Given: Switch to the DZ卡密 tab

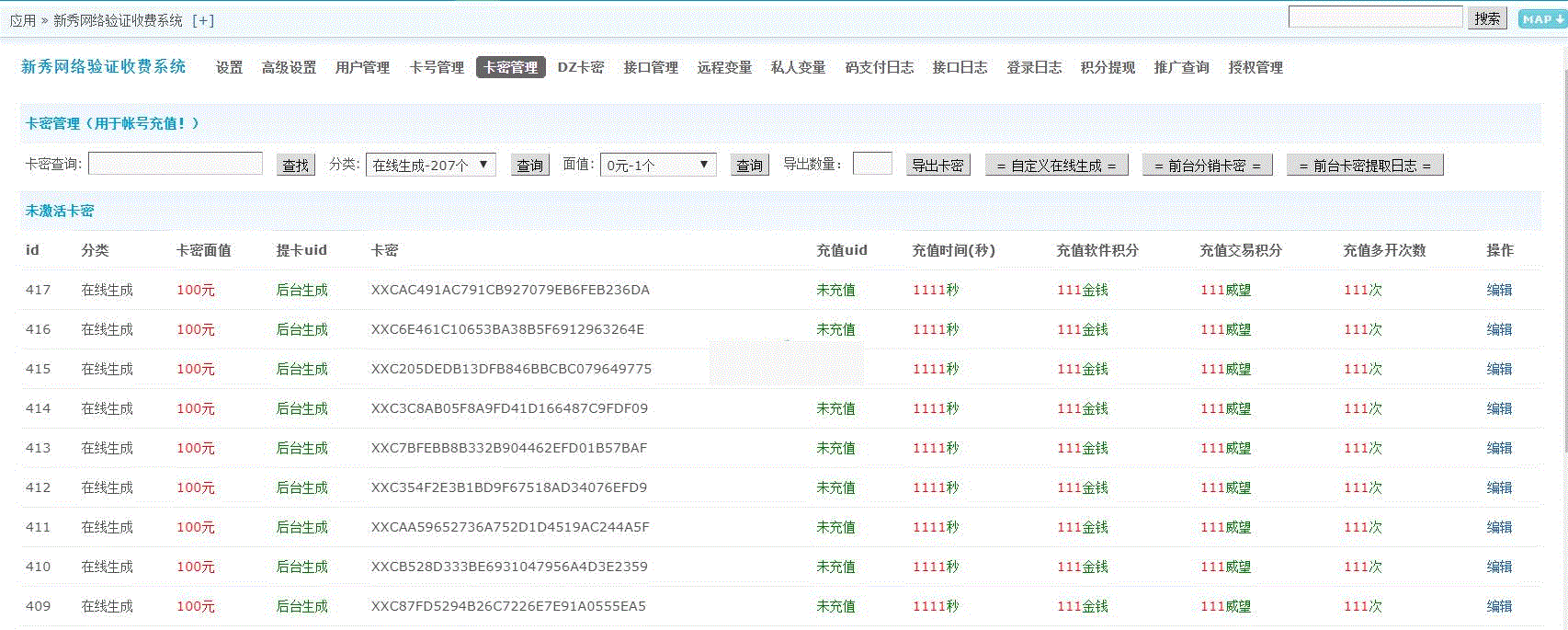Looking at the screenshot, I should pos(581,67).
